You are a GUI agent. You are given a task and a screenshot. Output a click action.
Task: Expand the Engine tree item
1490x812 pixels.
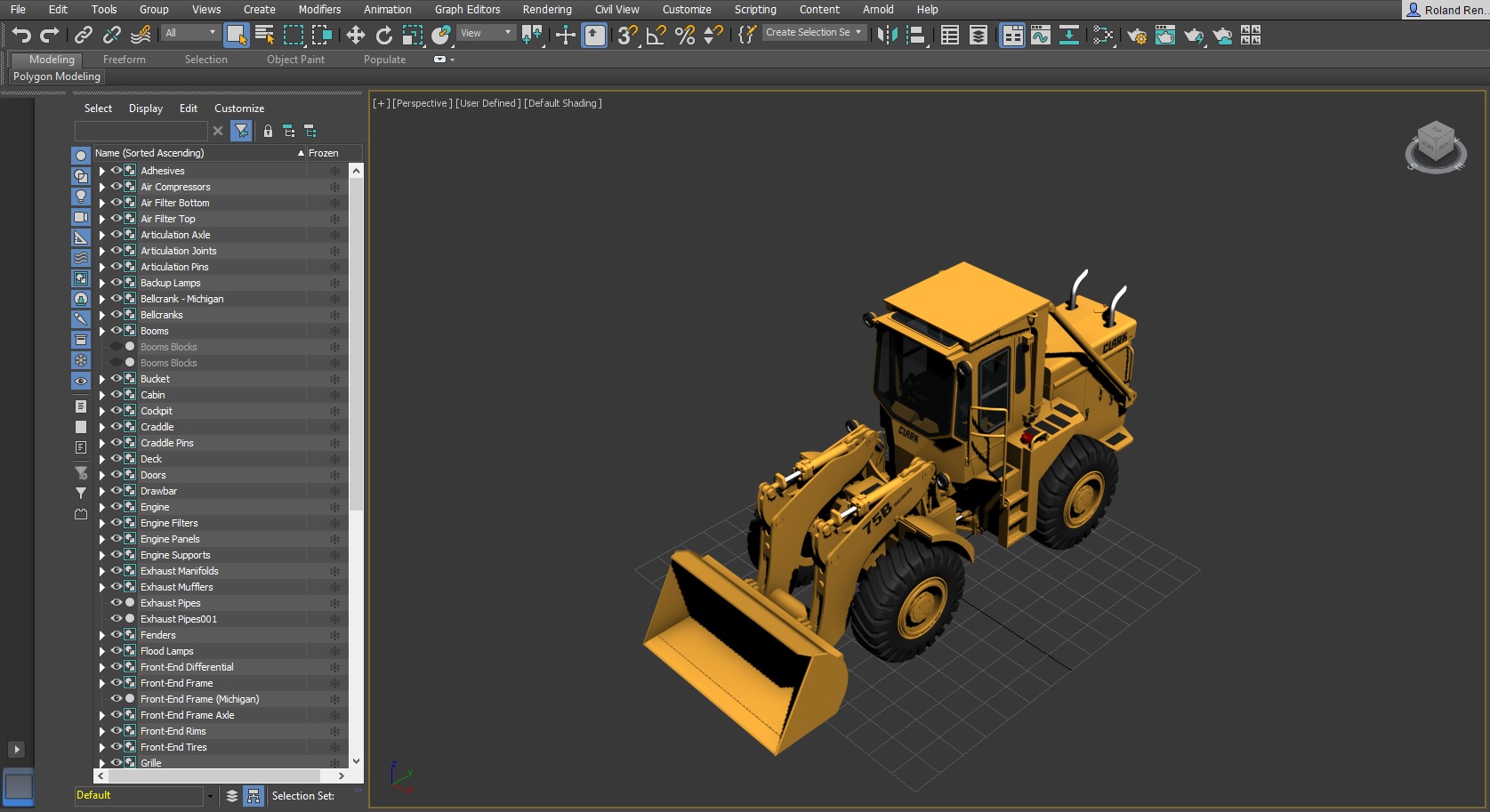click(x=101, y=507)
